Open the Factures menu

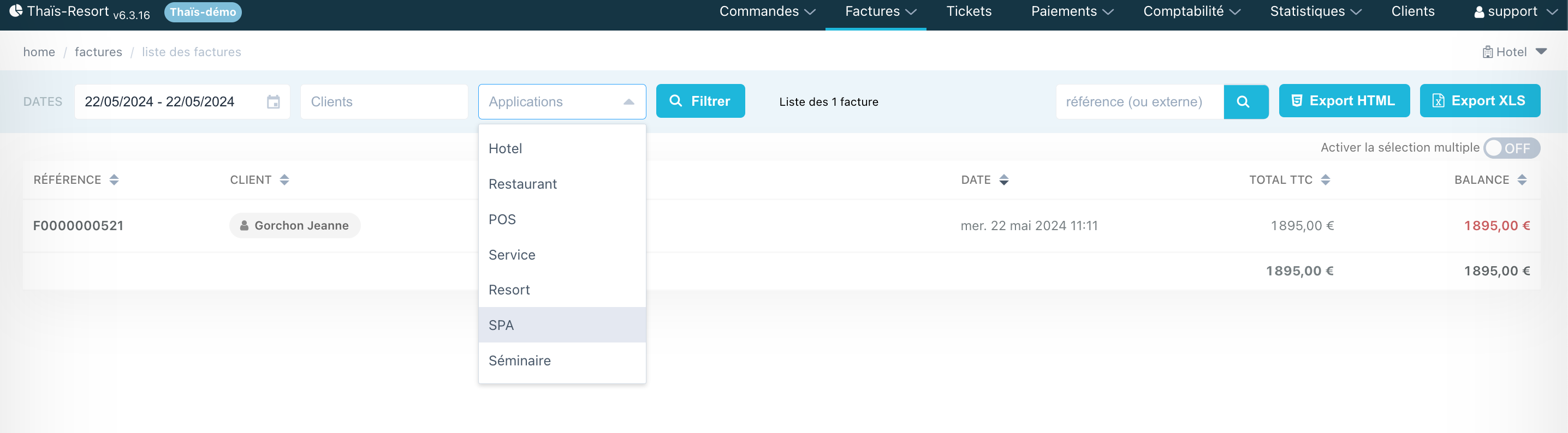click(880, 11)
